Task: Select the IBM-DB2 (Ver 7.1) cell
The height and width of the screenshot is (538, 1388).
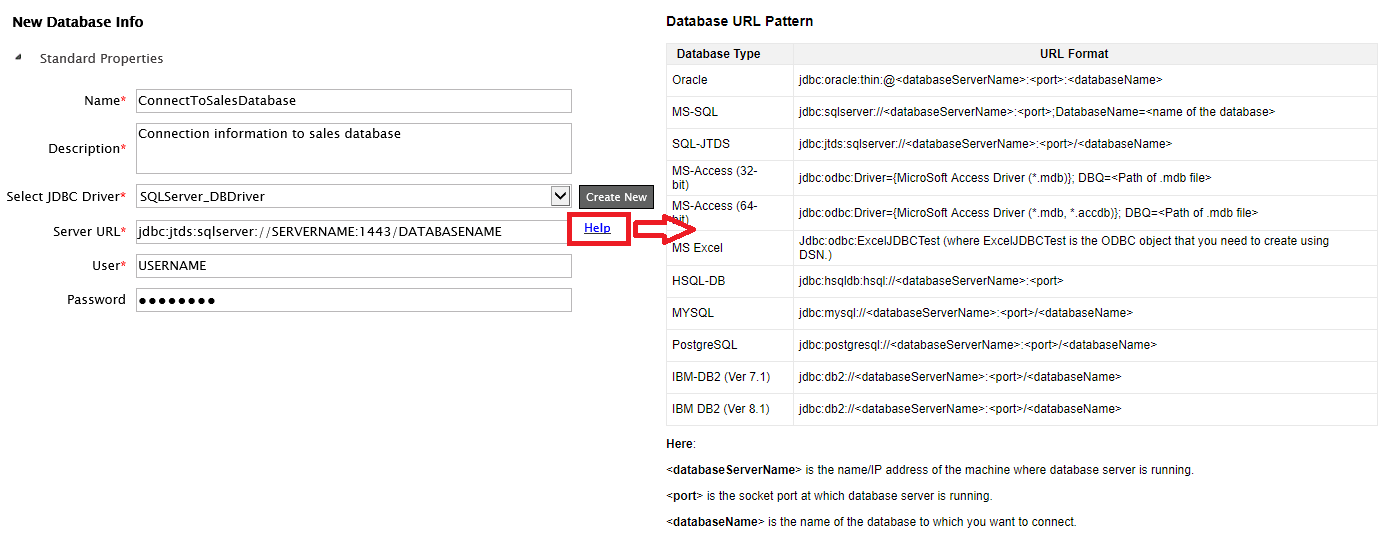Action: 730,377
